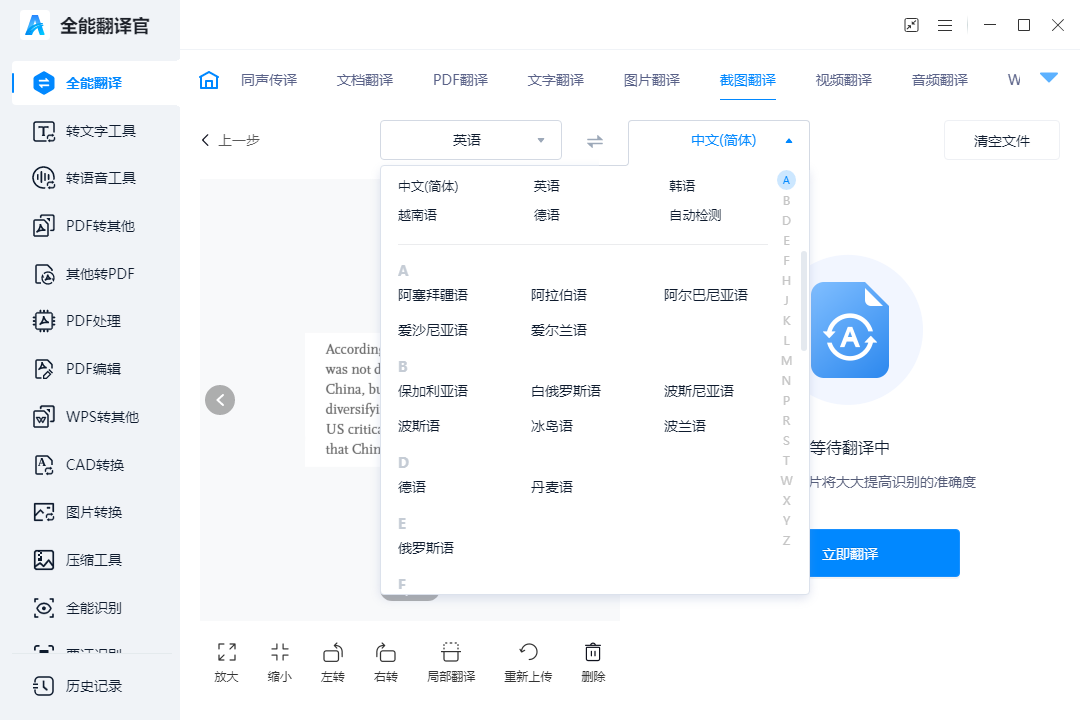The width and height of the screenshot is (1080, 720).
Task: Switch to 文字翻译 tab
Action: pyautogui.click(x=556, y=80)
